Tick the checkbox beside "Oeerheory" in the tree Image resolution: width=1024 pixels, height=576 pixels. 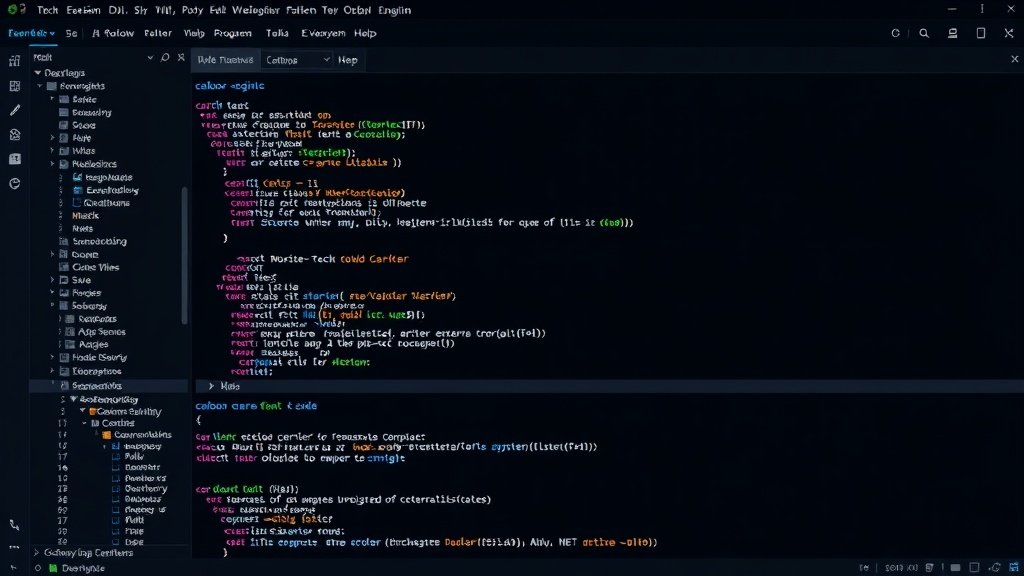[116, 488]
